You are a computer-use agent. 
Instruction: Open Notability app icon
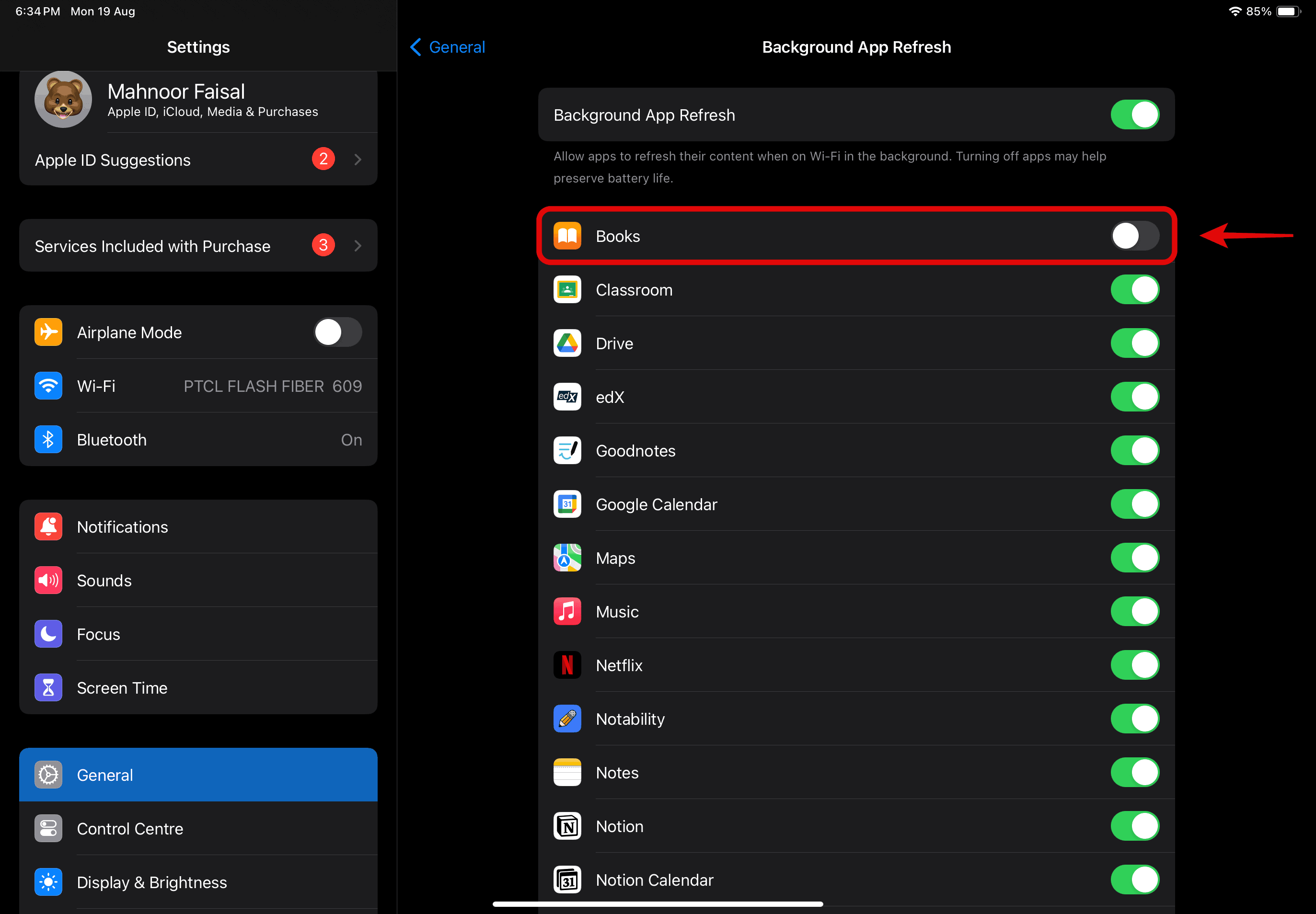568,718
